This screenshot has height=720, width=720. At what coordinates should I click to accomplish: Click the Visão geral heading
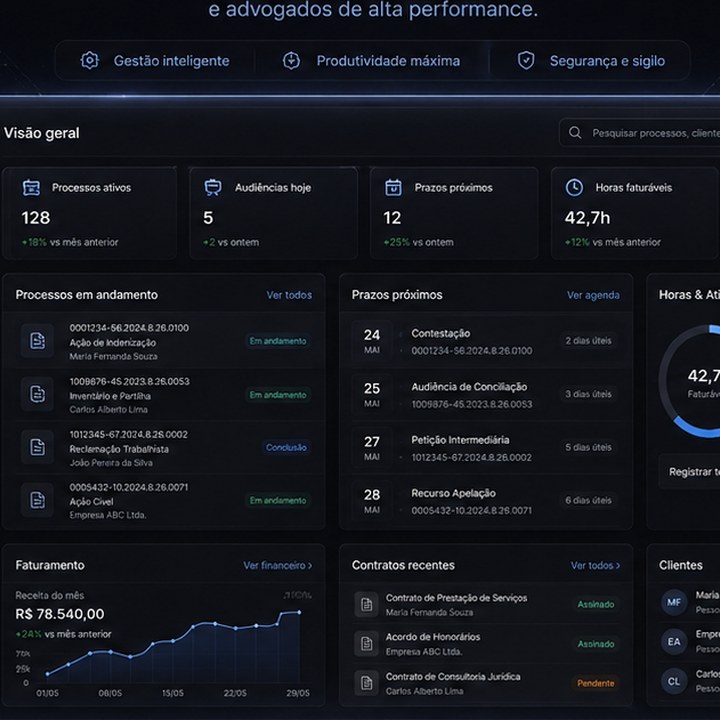[x=42, y=133]
